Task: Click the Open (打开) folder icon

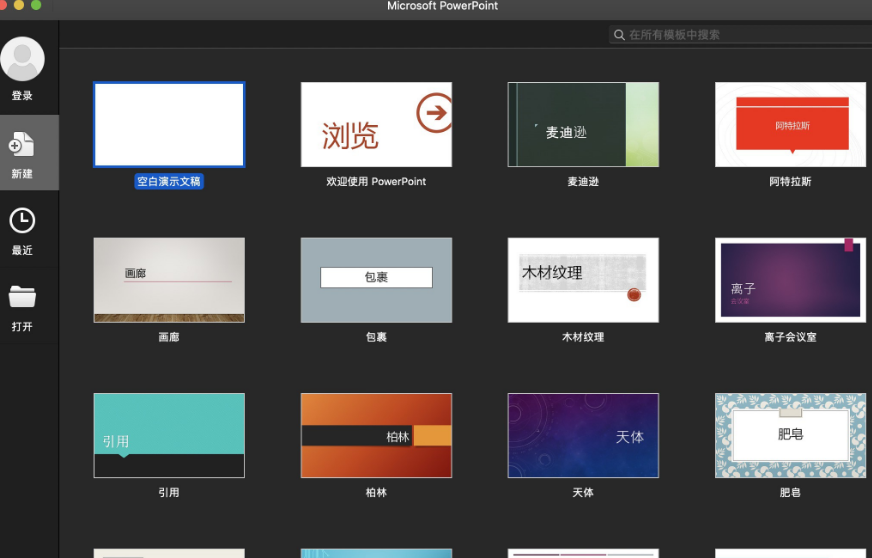Action: (22, 297)
